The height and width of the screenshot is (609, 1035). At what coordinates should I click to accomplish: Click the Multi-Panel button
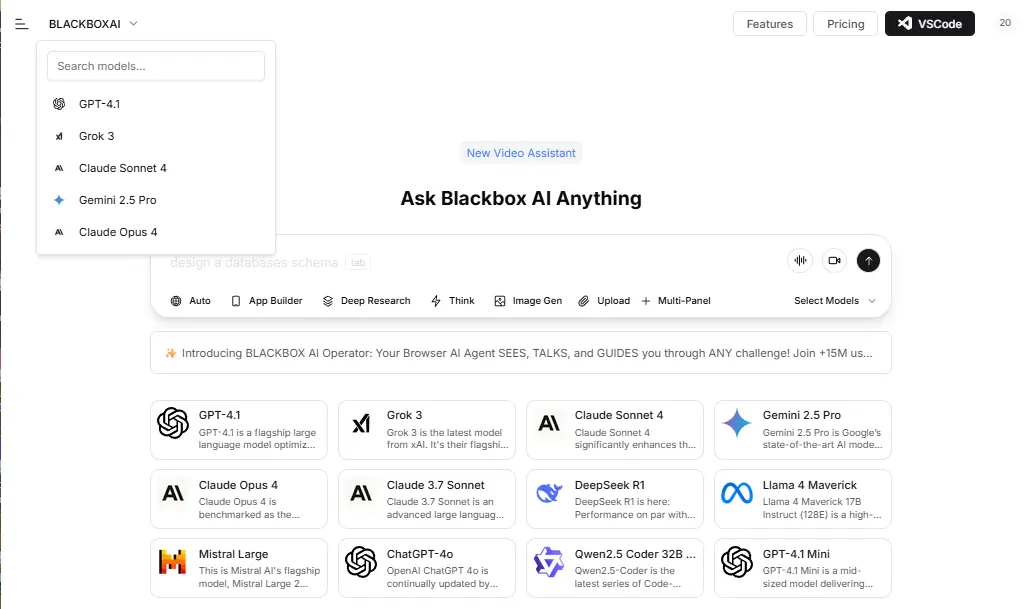pyautogui.click(x=676, y=301)
